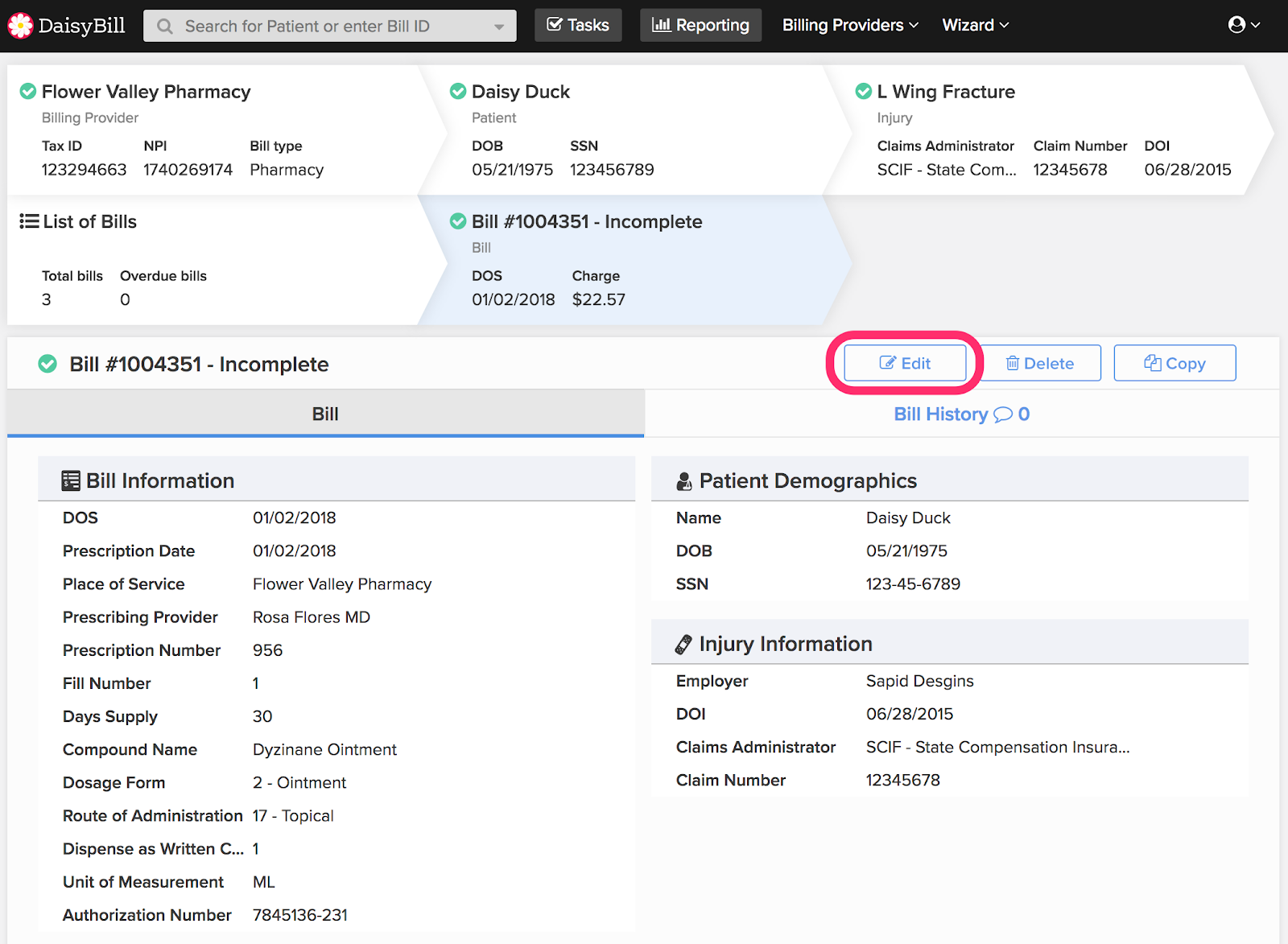This screenshot has width=1288, height=944.
Task: Open the Tasks page
Action: (578, 25)
